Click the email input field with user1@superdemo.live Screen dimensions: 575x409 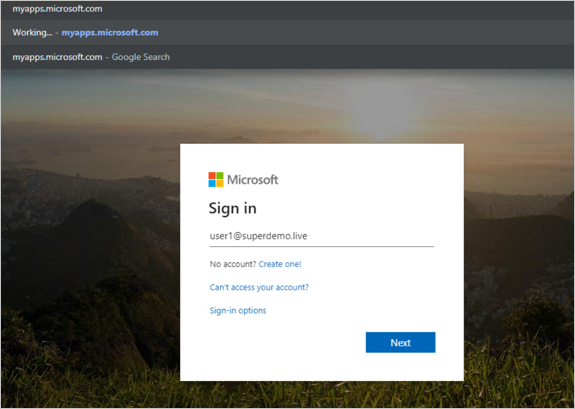[x=322, y=236]
